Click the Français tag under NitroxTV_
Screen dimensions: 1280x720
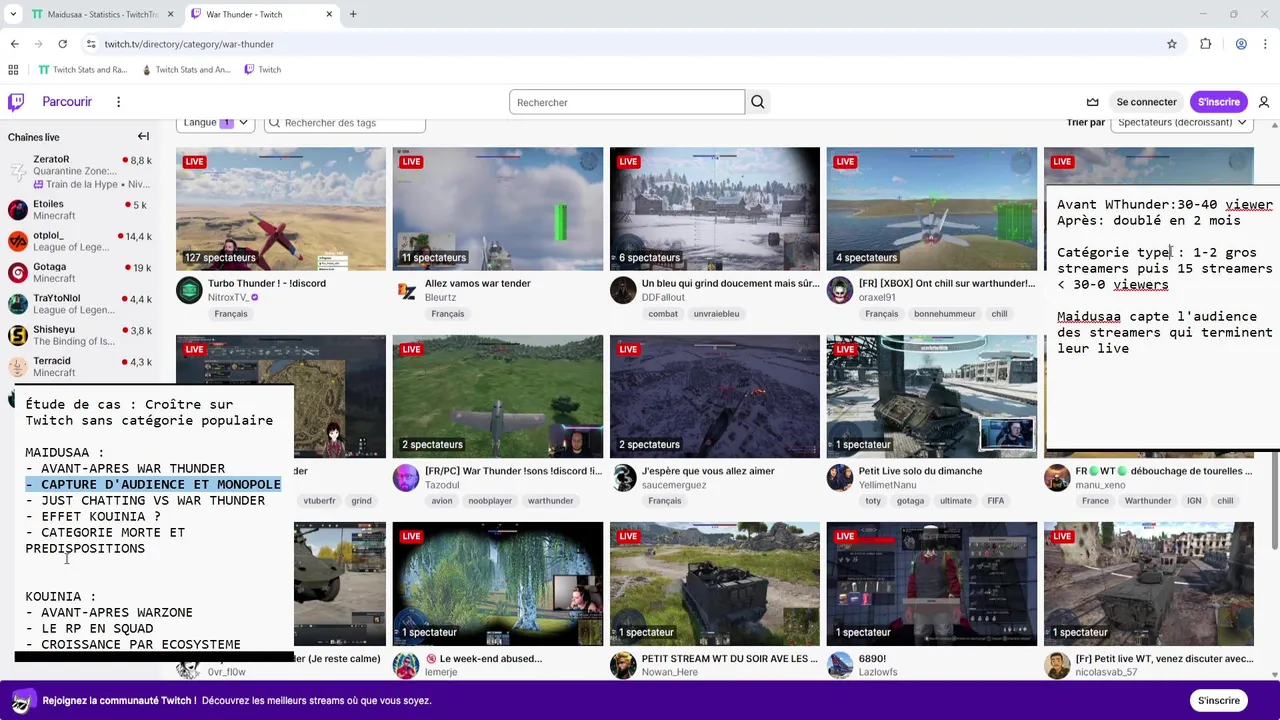tap(231, 314)
